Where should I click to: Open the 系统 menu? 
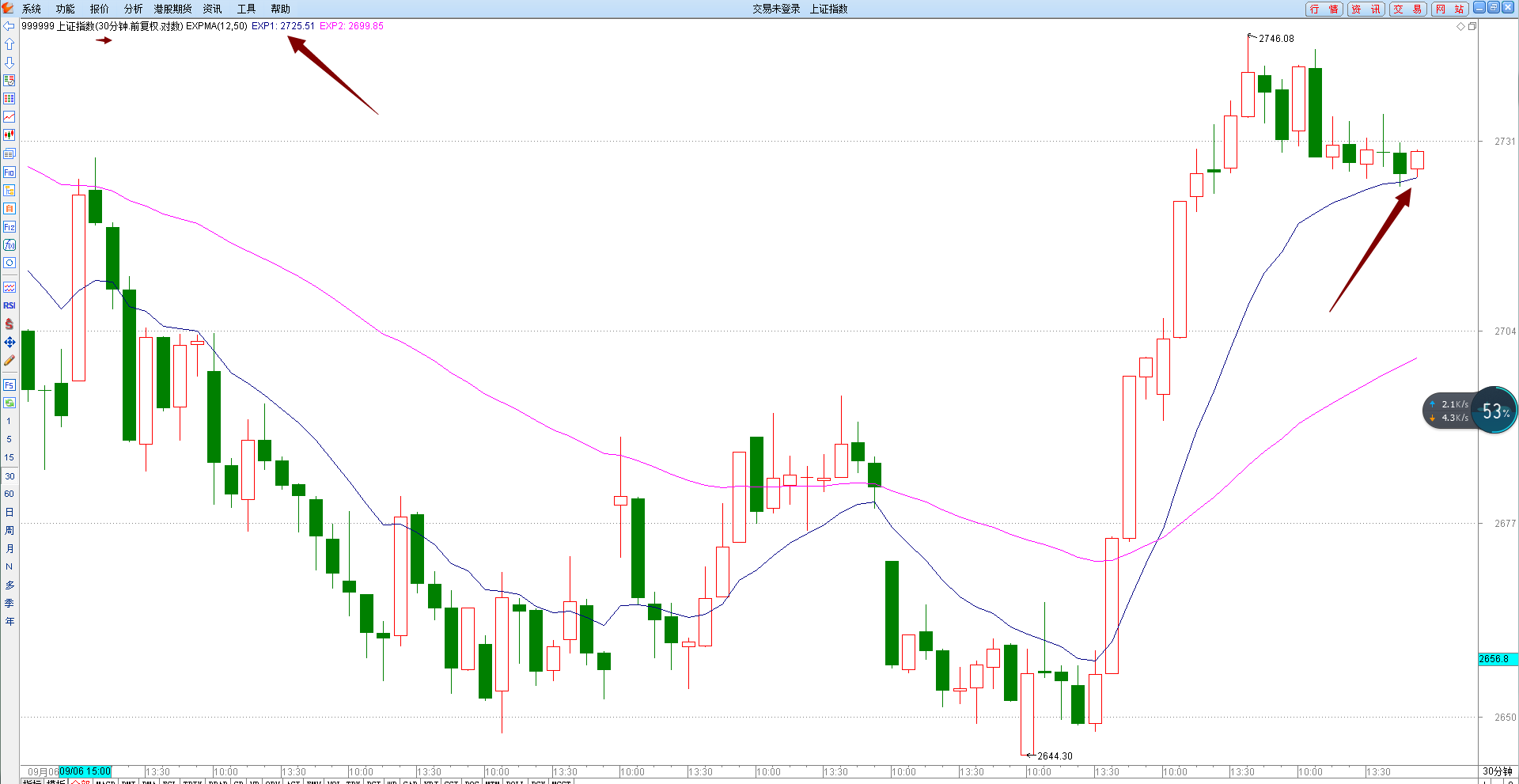click(x=32, y=9)
